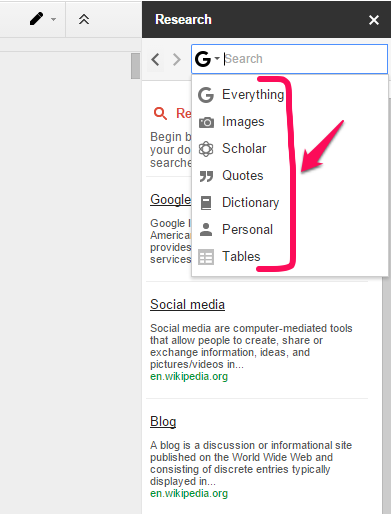Viewport: 391px width, 514px height.
Task: Collapse the toolbar with the double chevron
Action: point(84,19)
